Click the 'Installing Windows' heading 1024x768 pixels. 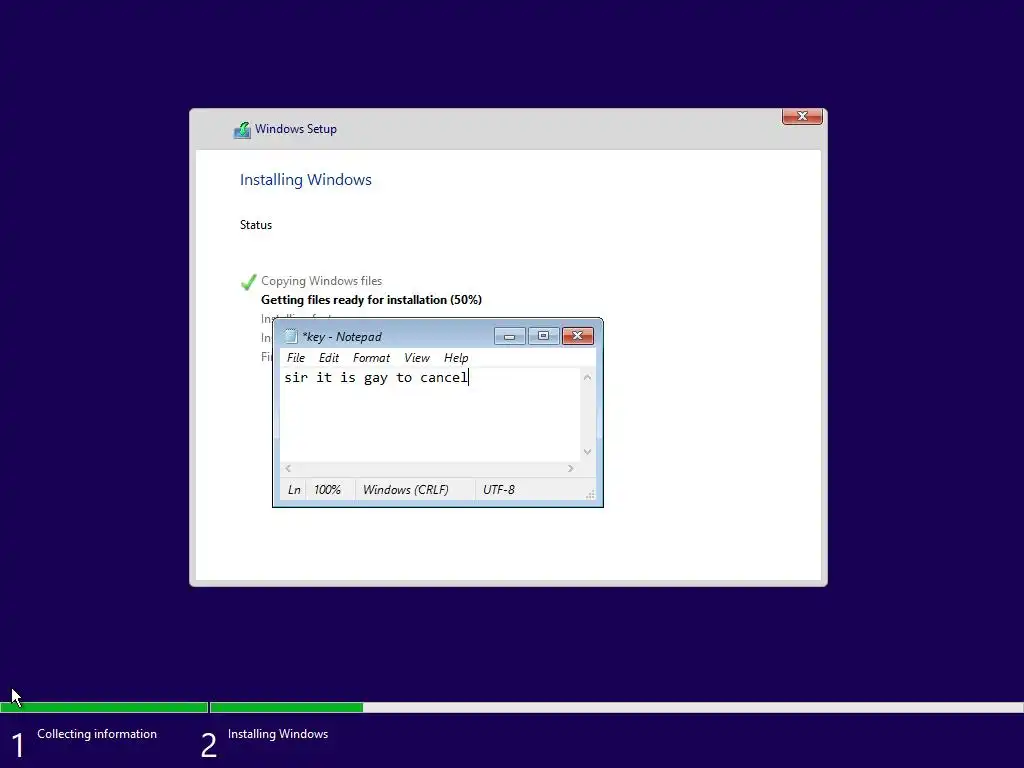pos(306,180)
